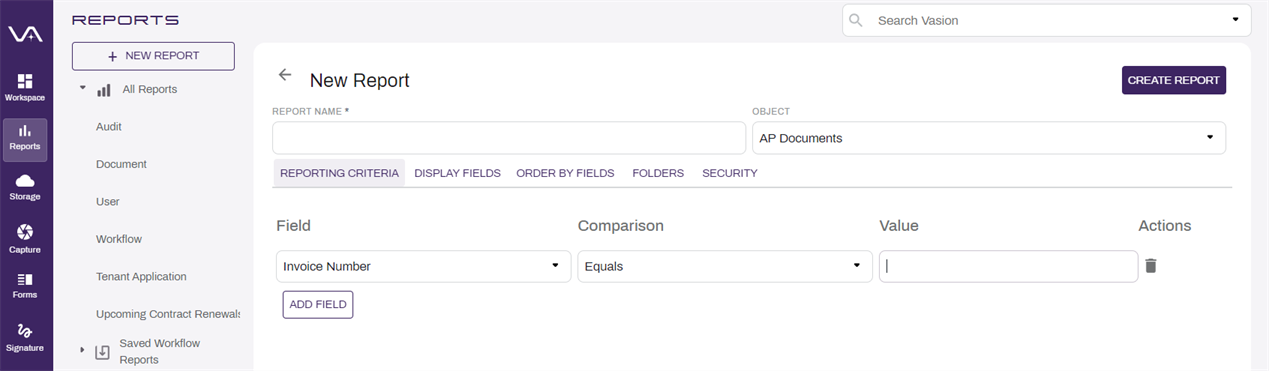Delete the Invoice Number criteria row
The width and height of the screenshot is (1269, 371).
[x=1151, y=266]
